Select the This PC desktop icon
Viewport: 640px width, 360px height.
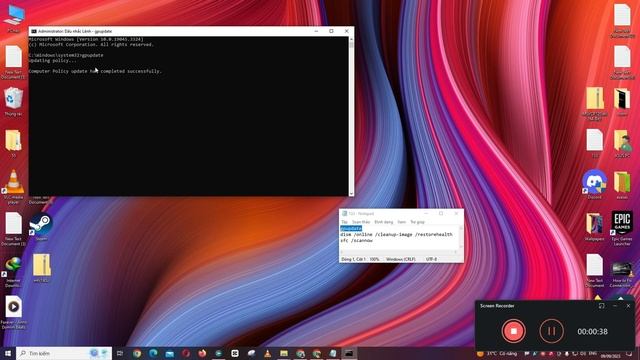coord(13,18)
